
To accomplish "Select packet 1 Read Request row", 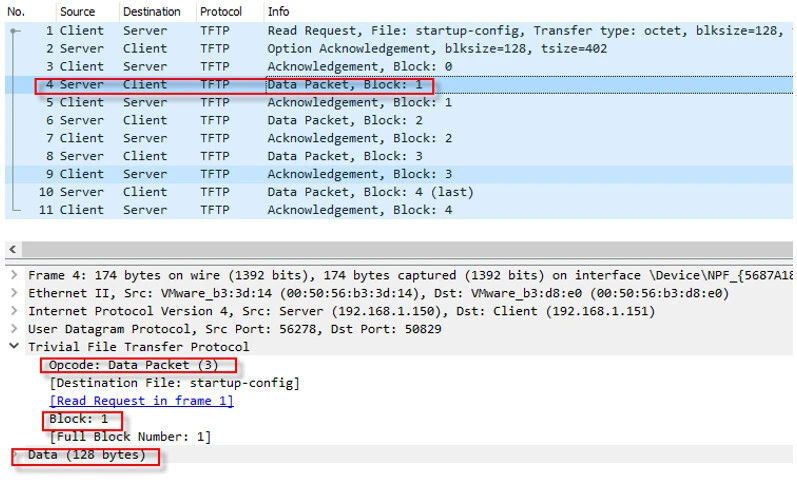I will point(400,31).
